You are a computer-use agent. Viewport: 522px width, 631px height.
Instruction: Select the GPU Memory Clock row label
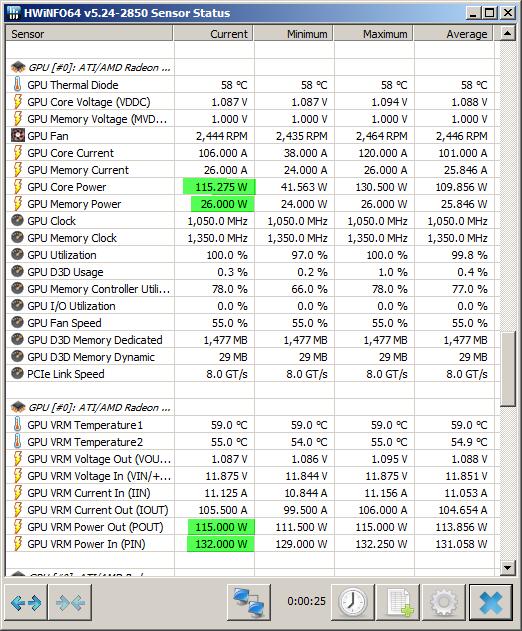click(x=72, y=238)
